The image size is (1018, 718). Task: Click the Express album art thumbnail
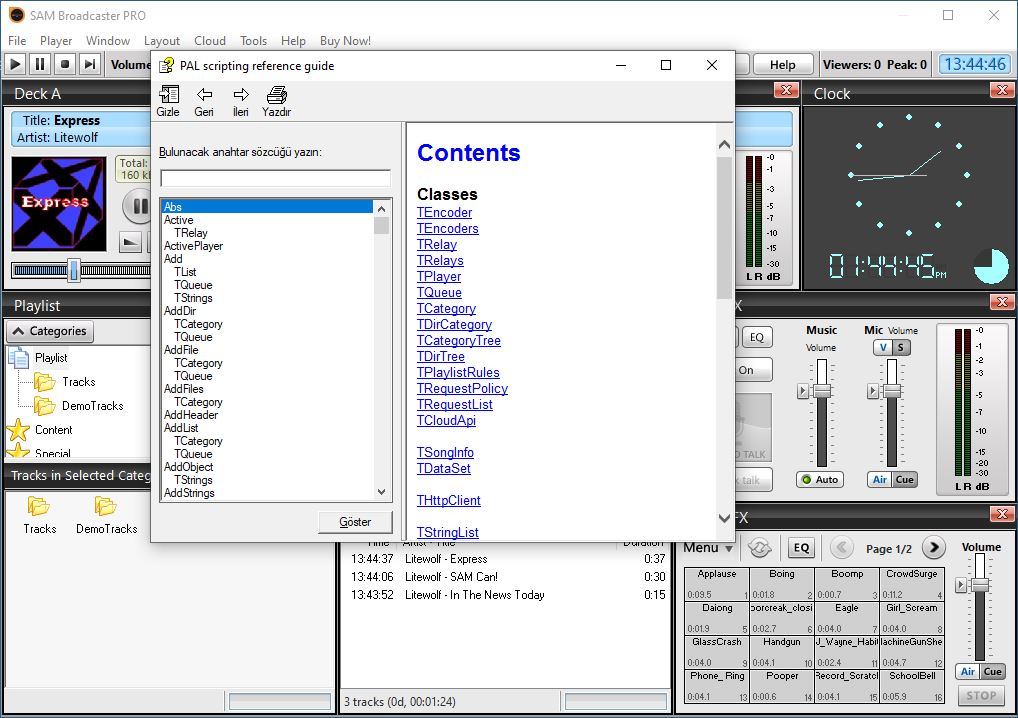coord(58,204)
